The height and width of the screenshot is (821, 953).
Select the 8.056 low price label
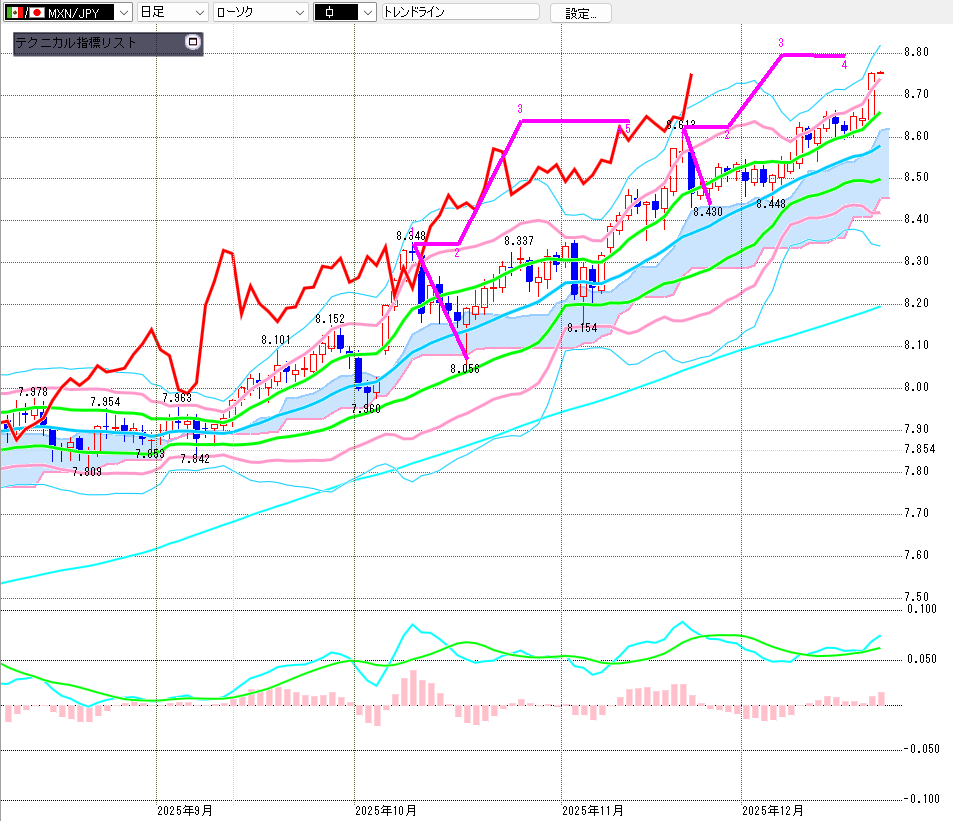(x=464, y=368)
